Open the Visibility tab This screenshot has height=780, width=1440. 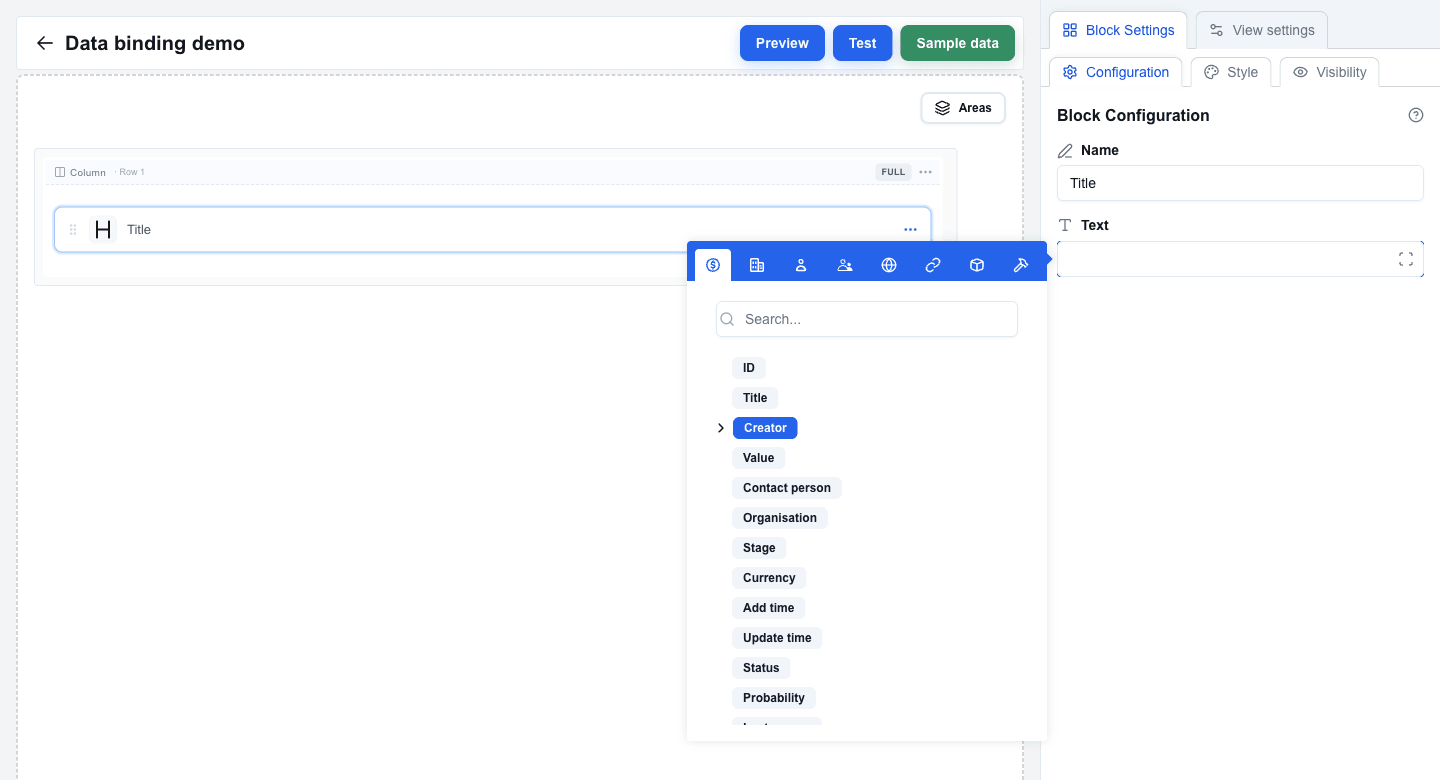pyautogui.click(x=1329, y=72)
